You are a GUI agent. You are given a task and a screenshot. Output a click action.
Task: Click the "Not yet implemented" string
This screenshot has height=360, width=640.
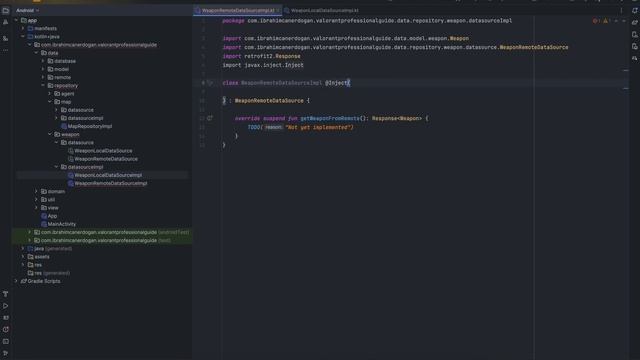pyautogui.click(x=319, y=127)
